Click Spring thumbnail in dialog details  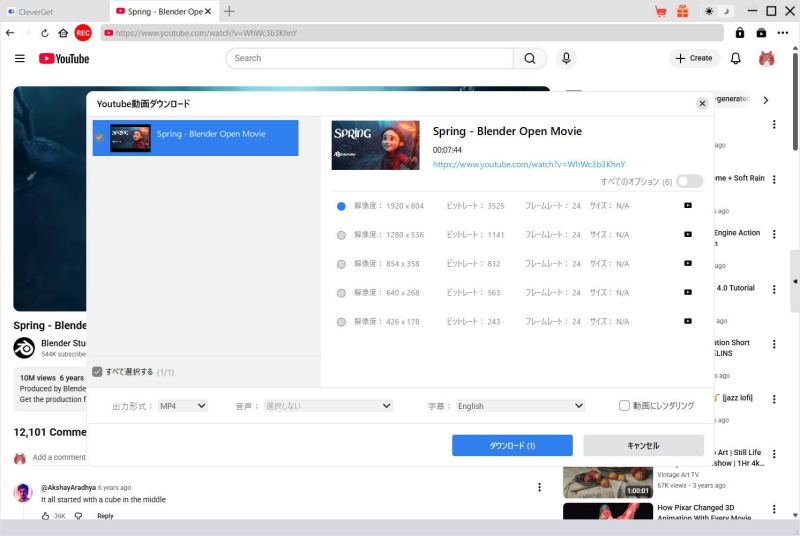pyautogui.click(x=376, y=145)
